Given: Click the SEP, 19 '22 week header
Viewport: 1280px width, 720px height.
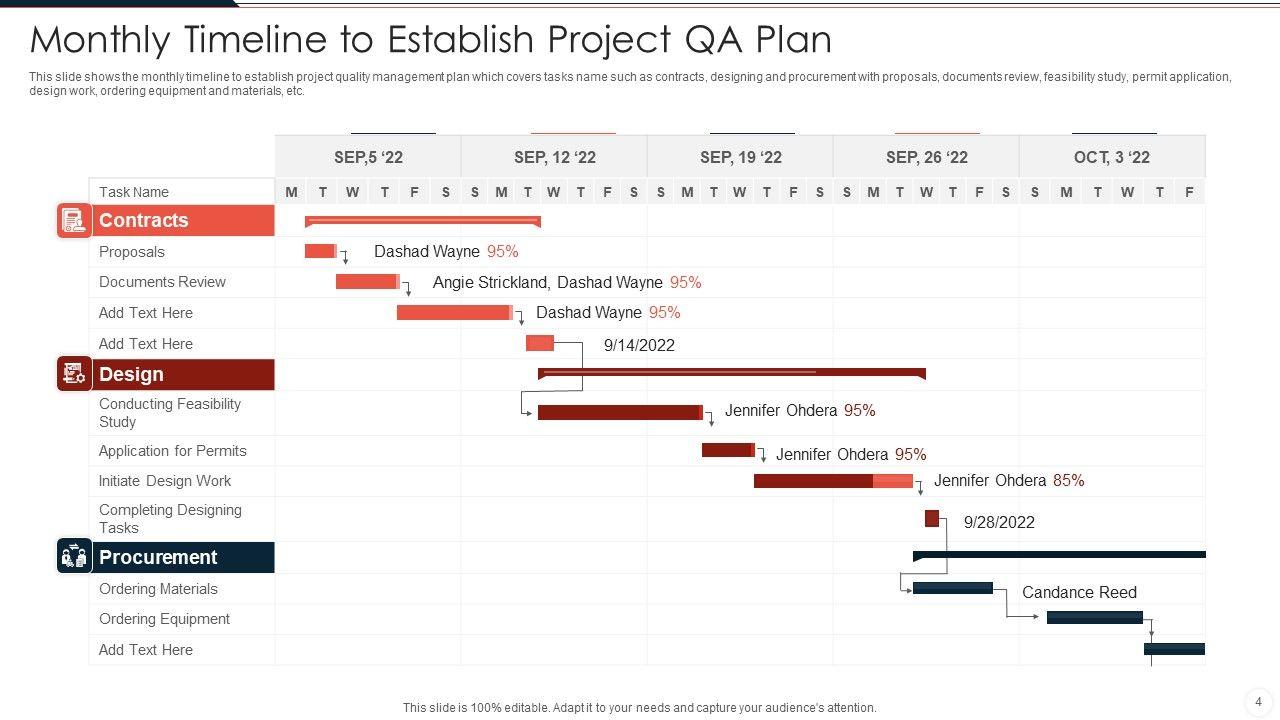Looking at the screenshot, I should point(740,157).
